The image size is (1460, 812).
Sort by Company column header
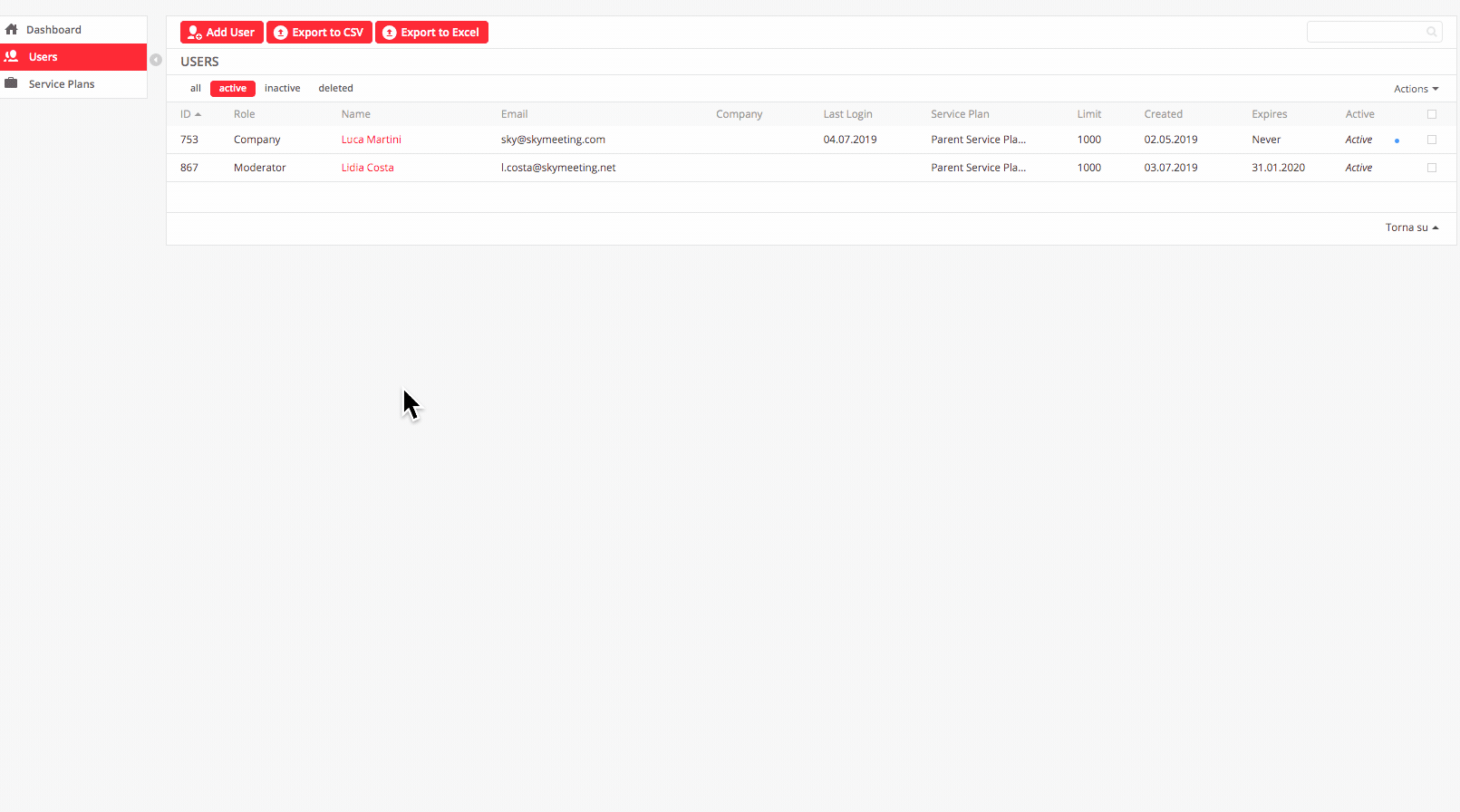pos(739,114)
